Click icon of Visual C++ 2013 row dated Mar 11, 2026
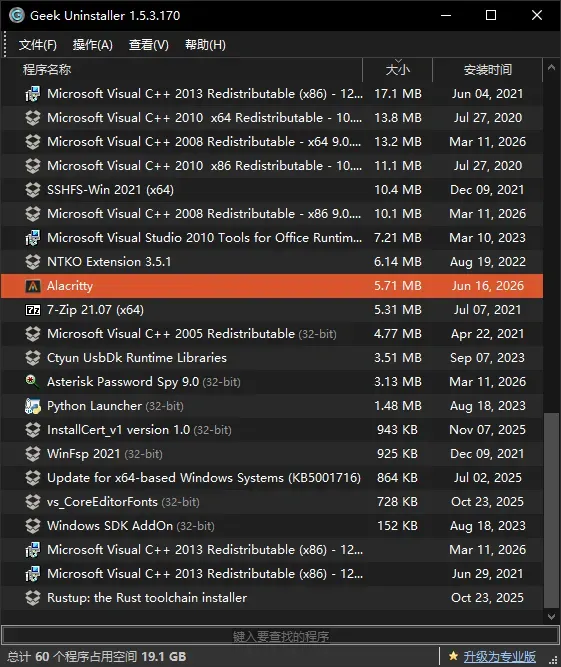Viewport: 561px width, 667px height. pos(33,550)
